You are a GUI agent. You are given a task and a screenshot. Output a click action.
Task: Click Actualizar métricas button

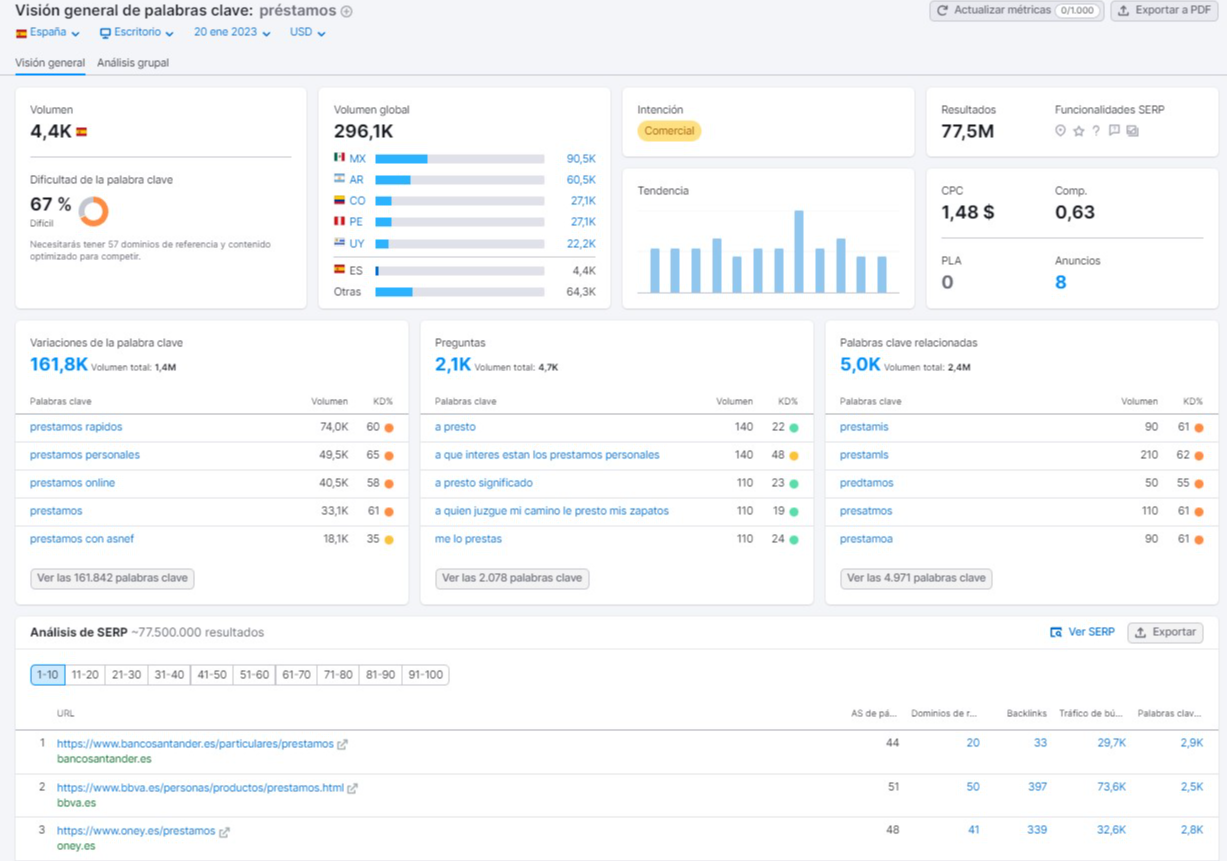tap(1017, 11)
